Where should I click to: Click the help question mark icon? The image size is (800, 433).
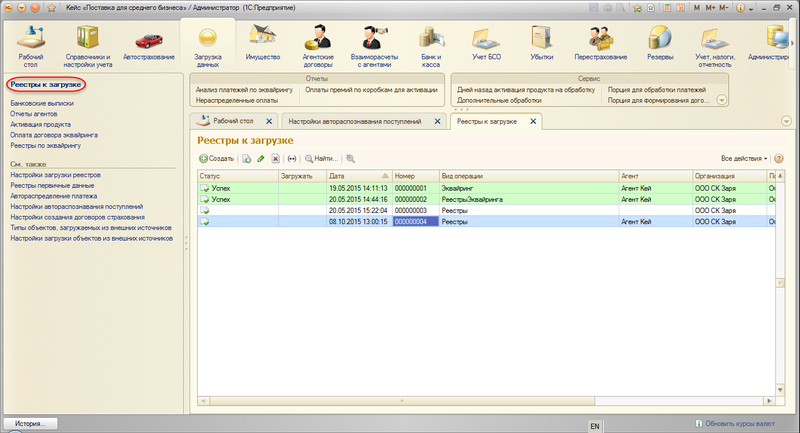[x=778, y=158]
